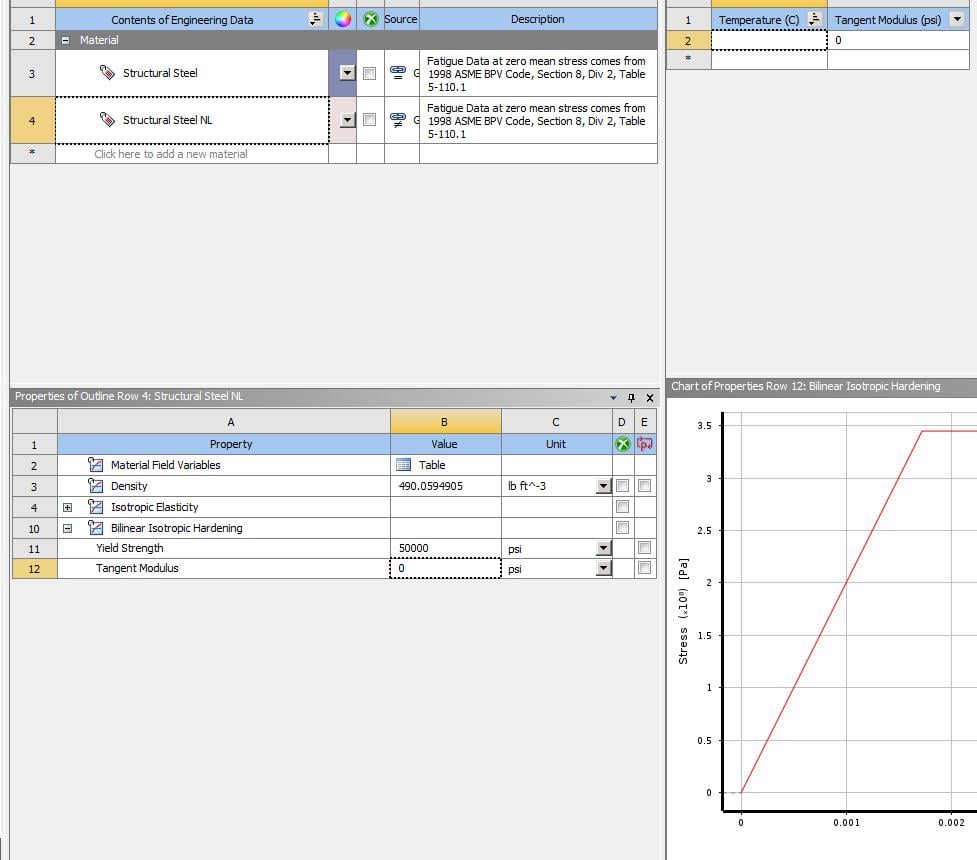Click Tangent Modulus 0 cell in temperature table
The image size is (977, 860).
(x=898, y=40)
